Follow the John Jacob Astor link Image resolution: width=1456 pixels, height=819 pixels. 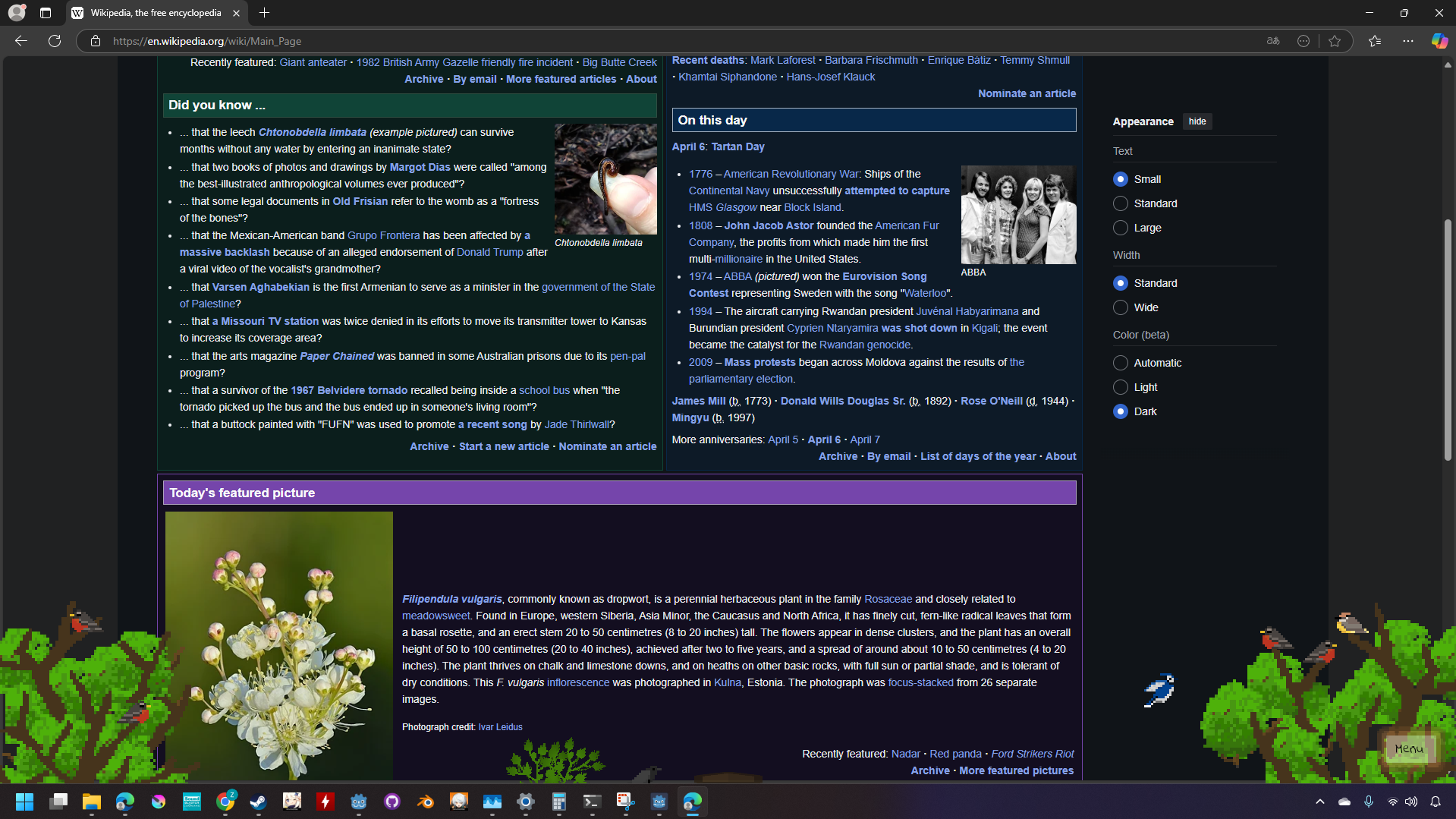pos(769,225)
